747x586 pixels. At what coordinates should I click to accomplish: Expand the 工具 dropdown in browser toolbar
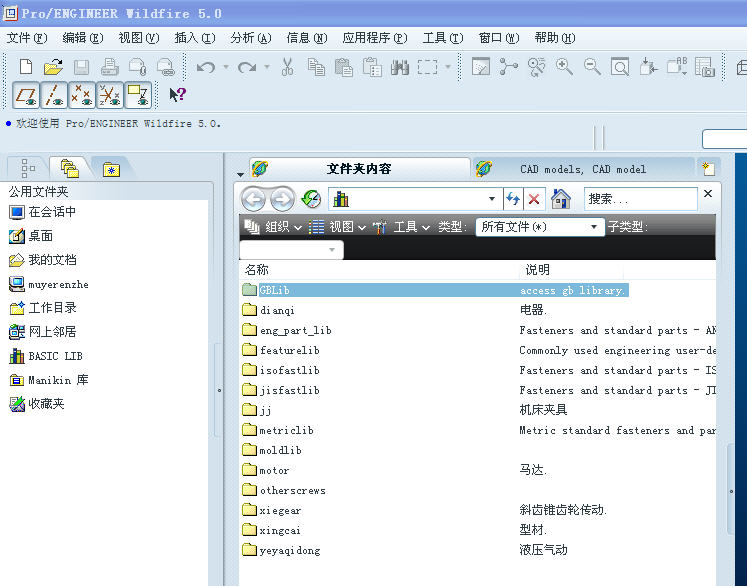(x=401, y=227)
